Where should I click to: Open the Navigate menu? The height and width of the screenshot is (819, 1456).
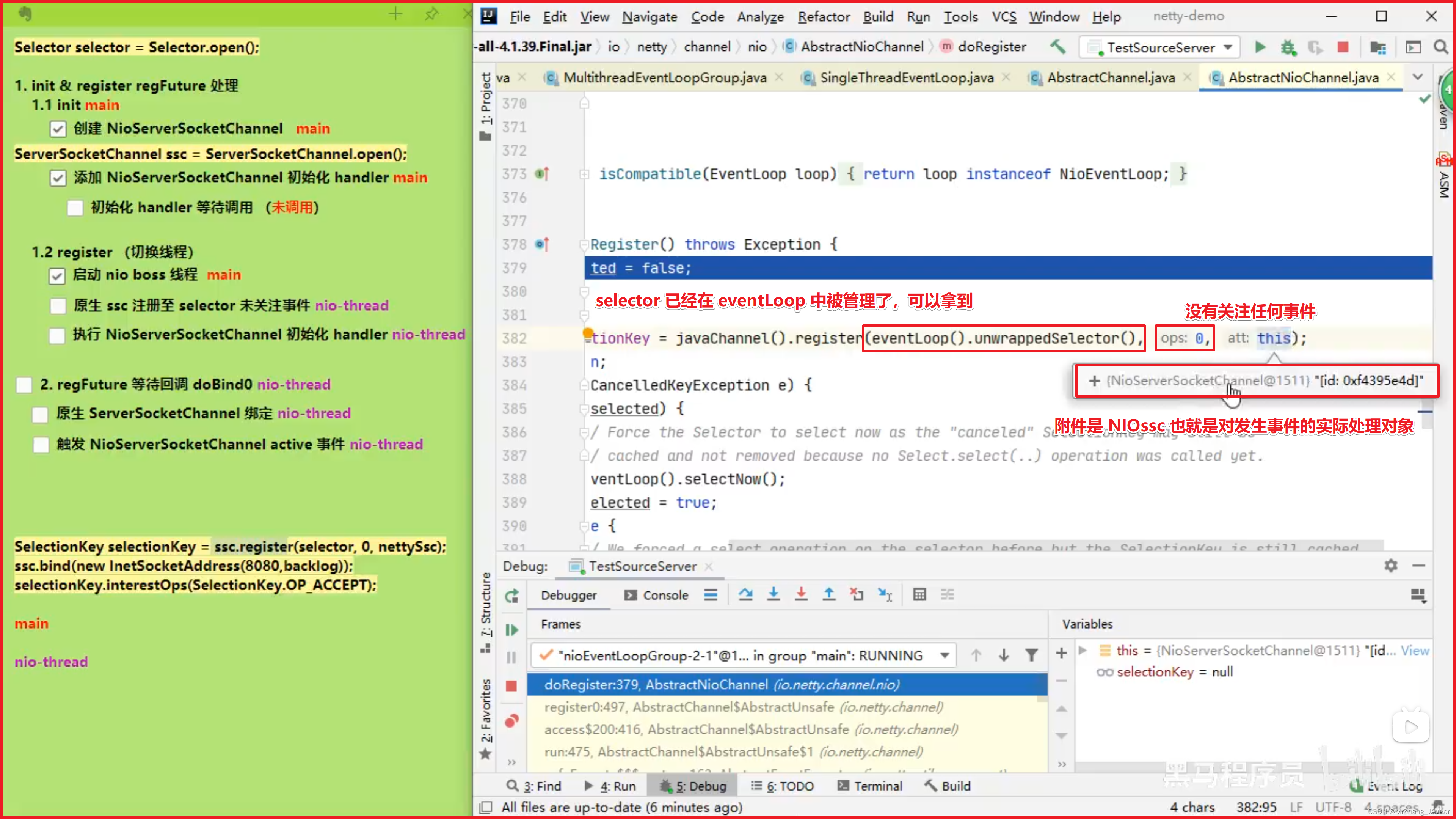tap(650, 17)
